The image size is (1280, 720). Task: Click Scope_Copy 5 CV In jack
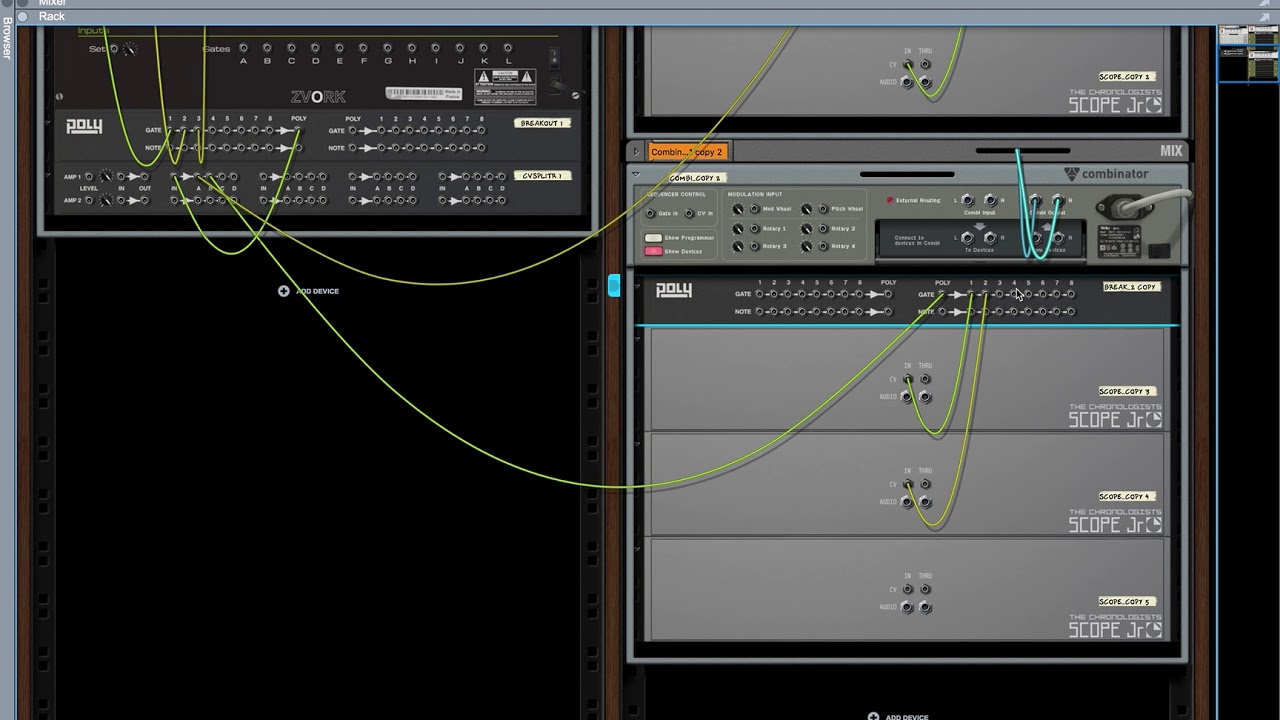pyautogui.click(x=908, y=590)
